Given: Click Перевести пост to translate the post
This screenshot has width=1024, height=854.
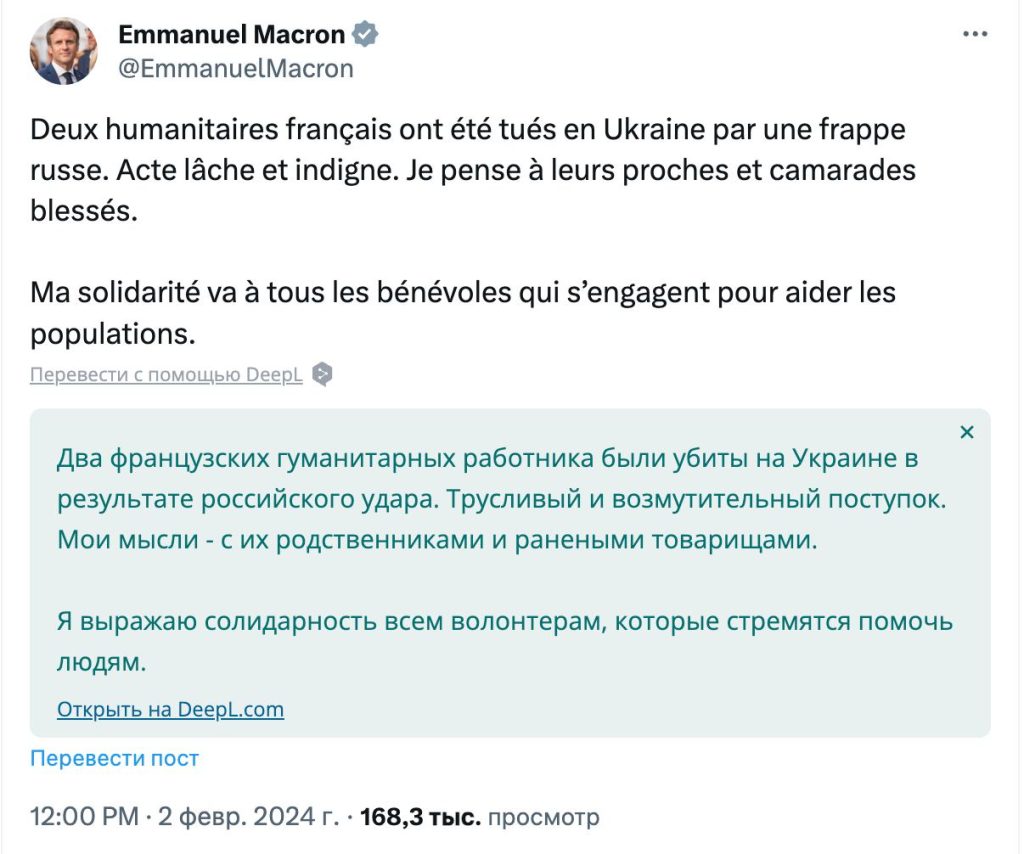Looking at the screenshot, I should [112, 759].
